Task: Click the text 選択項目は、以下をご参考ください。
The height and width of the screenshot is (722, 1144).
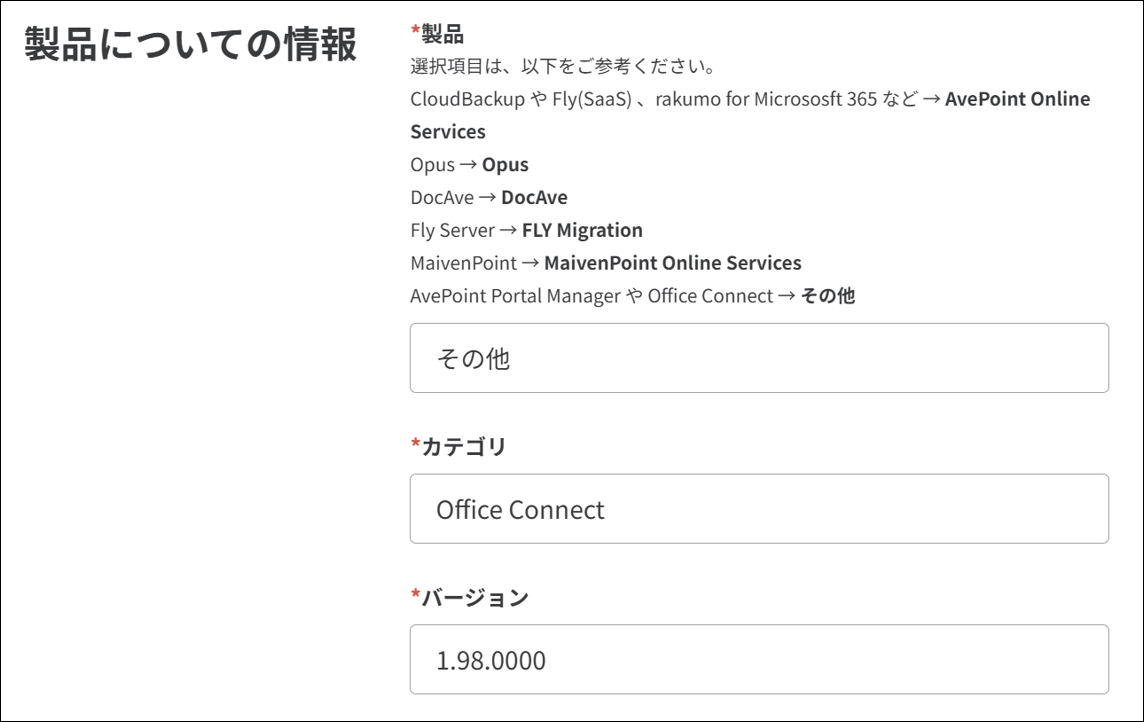Action: (x=564, y=66)
